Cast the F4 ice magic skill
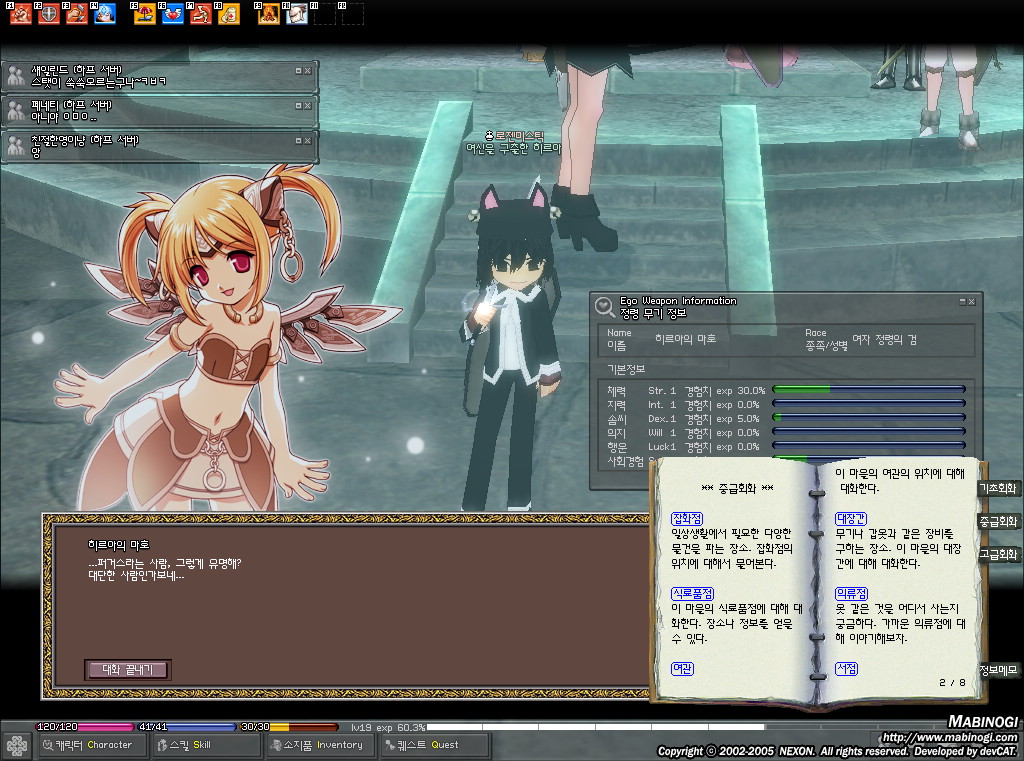The width and height of the screenshot is (1024, 761). (x=104, y=14)
